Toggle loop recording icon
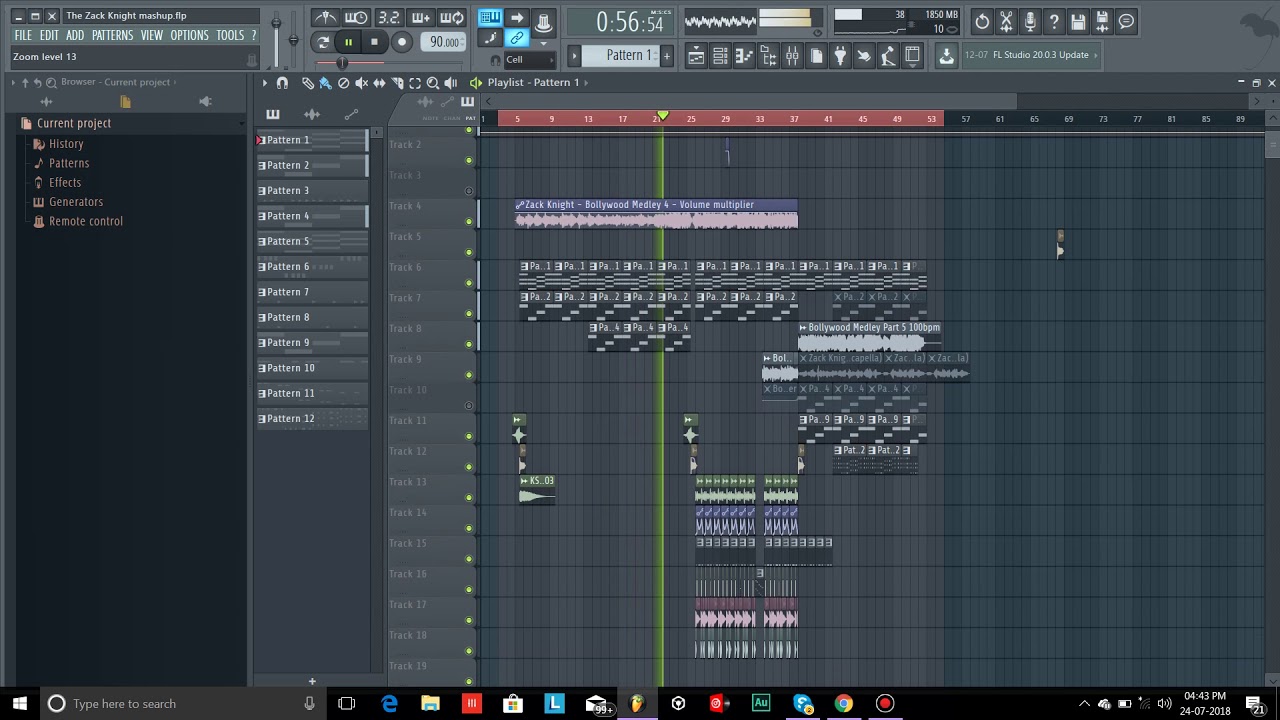 pyautogui.click(x=452, y=18)
